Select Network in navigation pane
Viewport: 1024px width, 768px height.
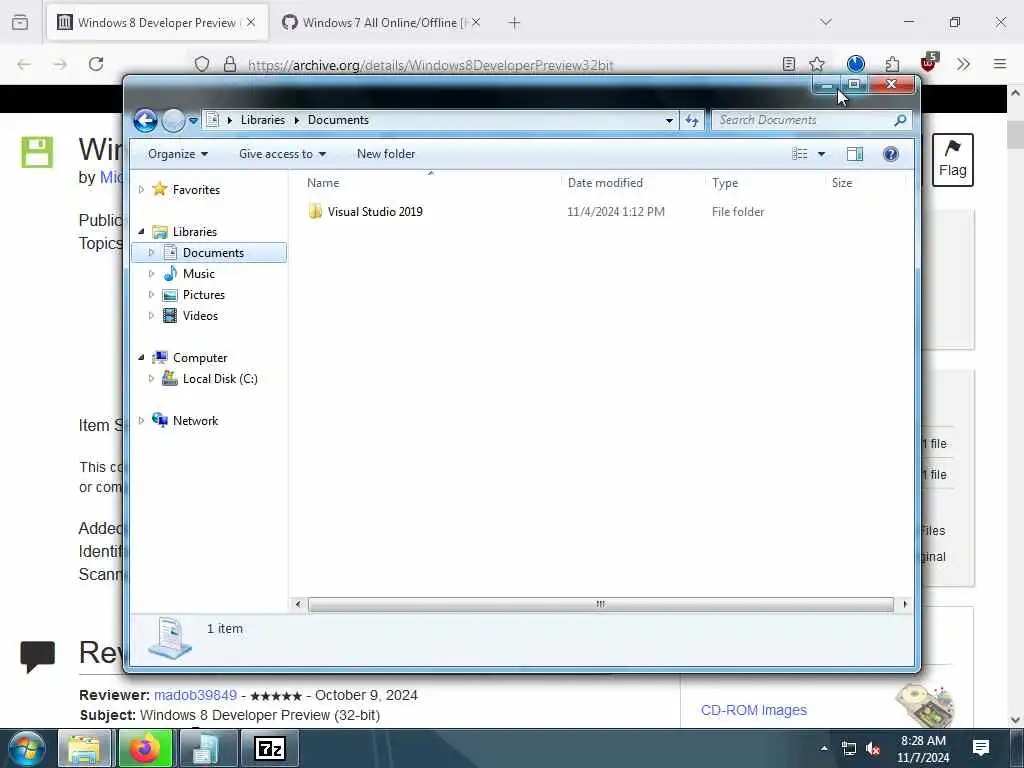pyautogui.click(x=195, y=421)
